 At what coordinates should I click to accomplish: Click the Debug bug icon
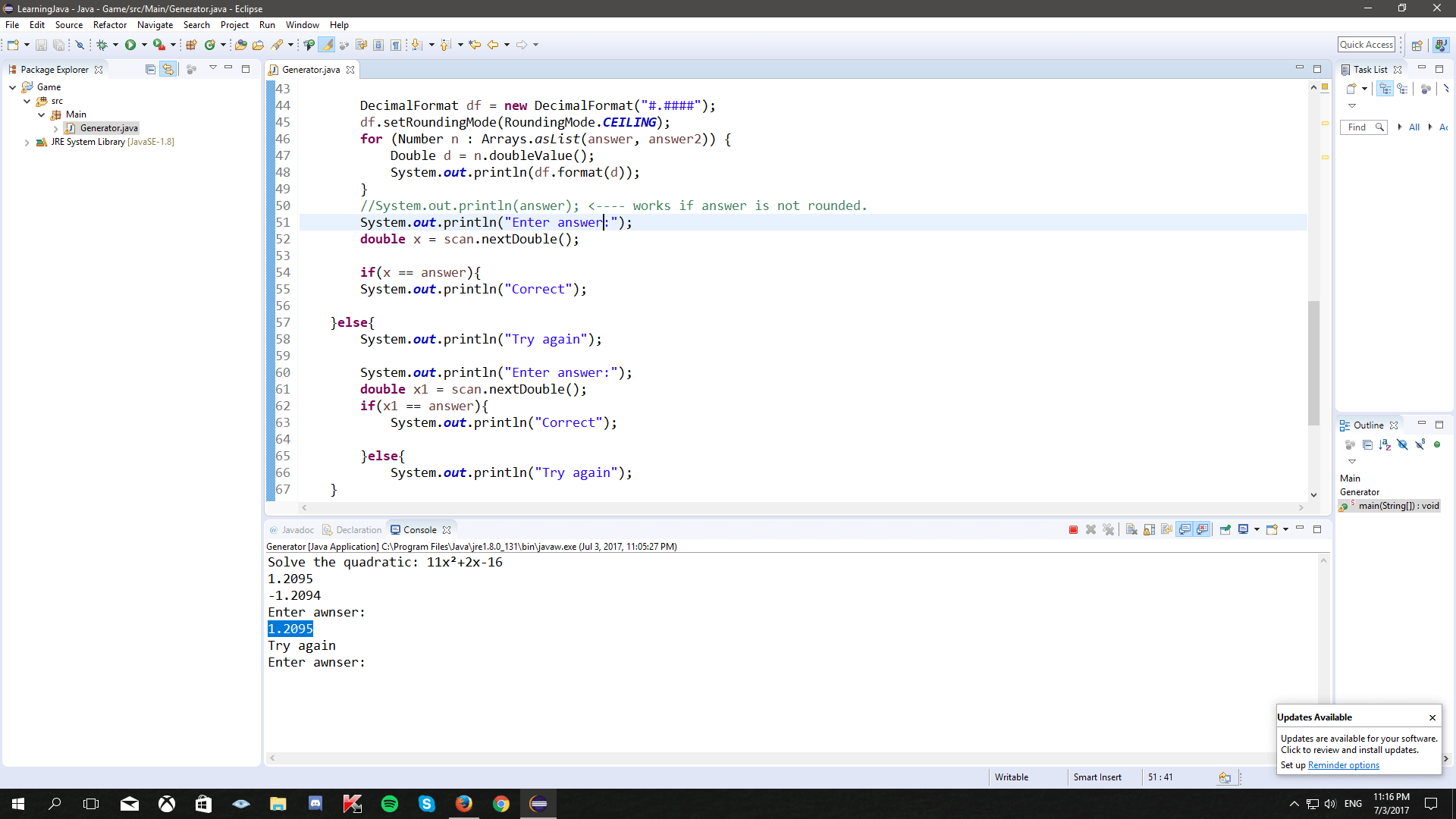102,45
